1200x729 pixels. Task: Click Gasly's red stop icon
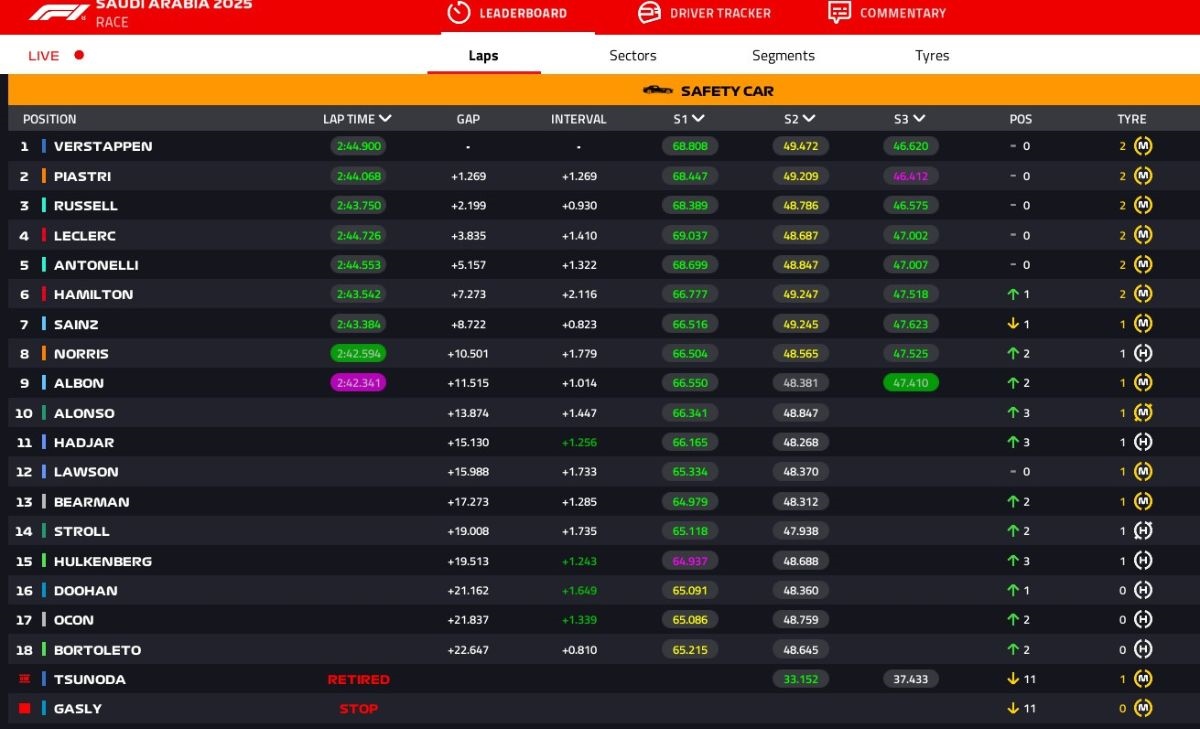click(x=24, y=709)
